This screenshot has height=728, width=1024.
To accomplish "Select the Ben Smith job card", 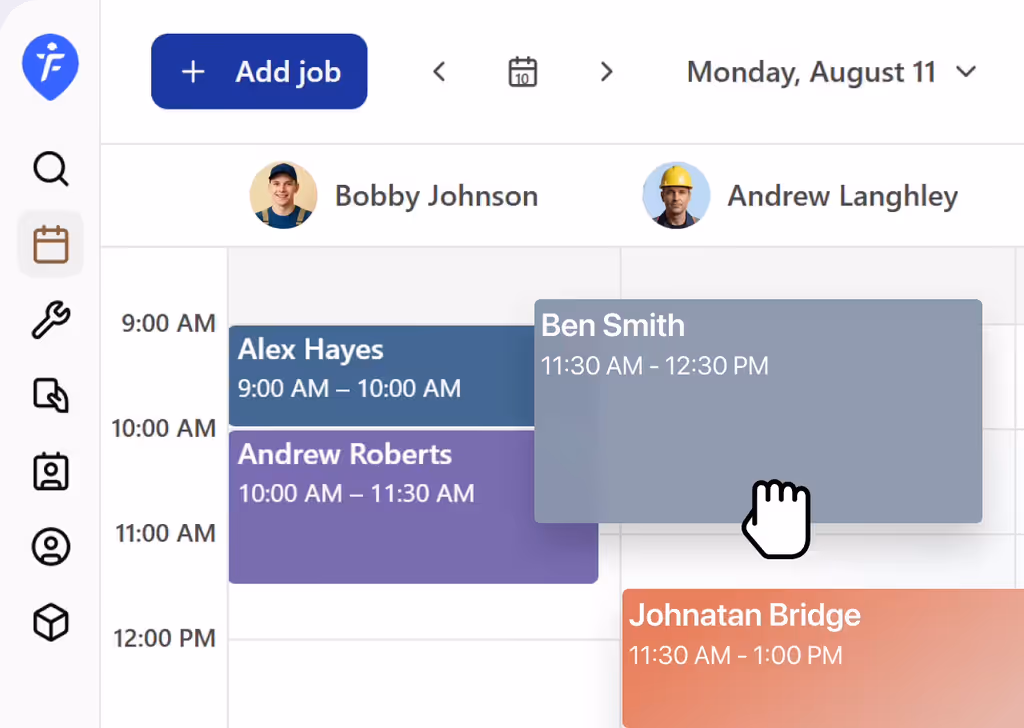I will point(758,411).
